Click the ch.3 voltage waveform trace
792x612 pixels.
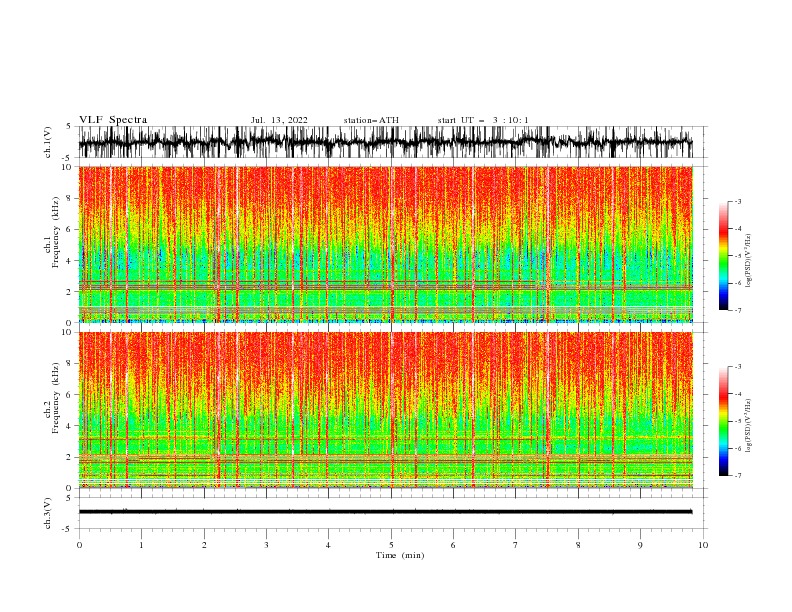pyautogui.click(x=385, y=512)
